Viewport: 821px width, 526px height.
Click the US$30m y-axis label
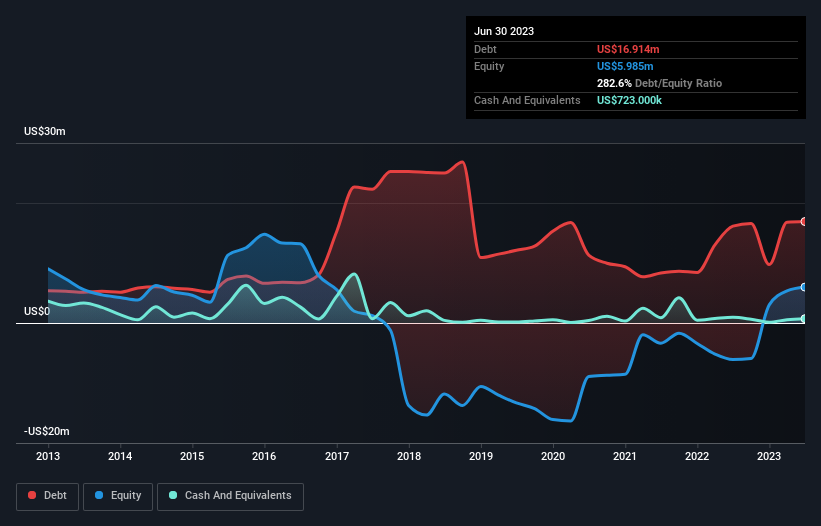pos(45,131)
